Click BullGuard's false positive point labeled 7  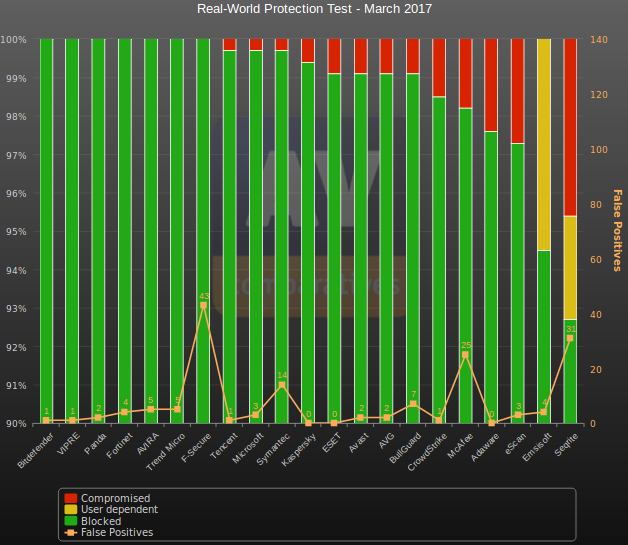[x=413, y=404]
